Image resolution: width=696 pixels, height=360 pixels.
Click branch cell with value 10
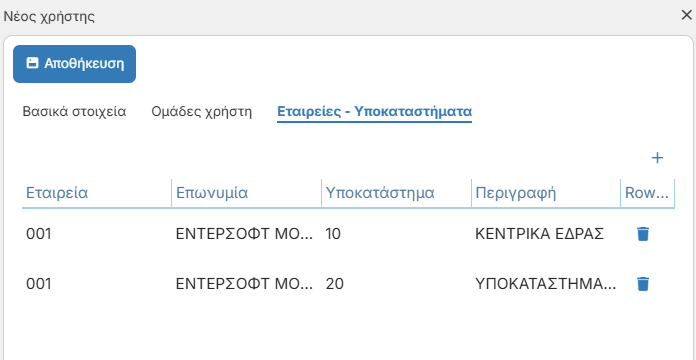pyautogui.click(x=396, y=233)
